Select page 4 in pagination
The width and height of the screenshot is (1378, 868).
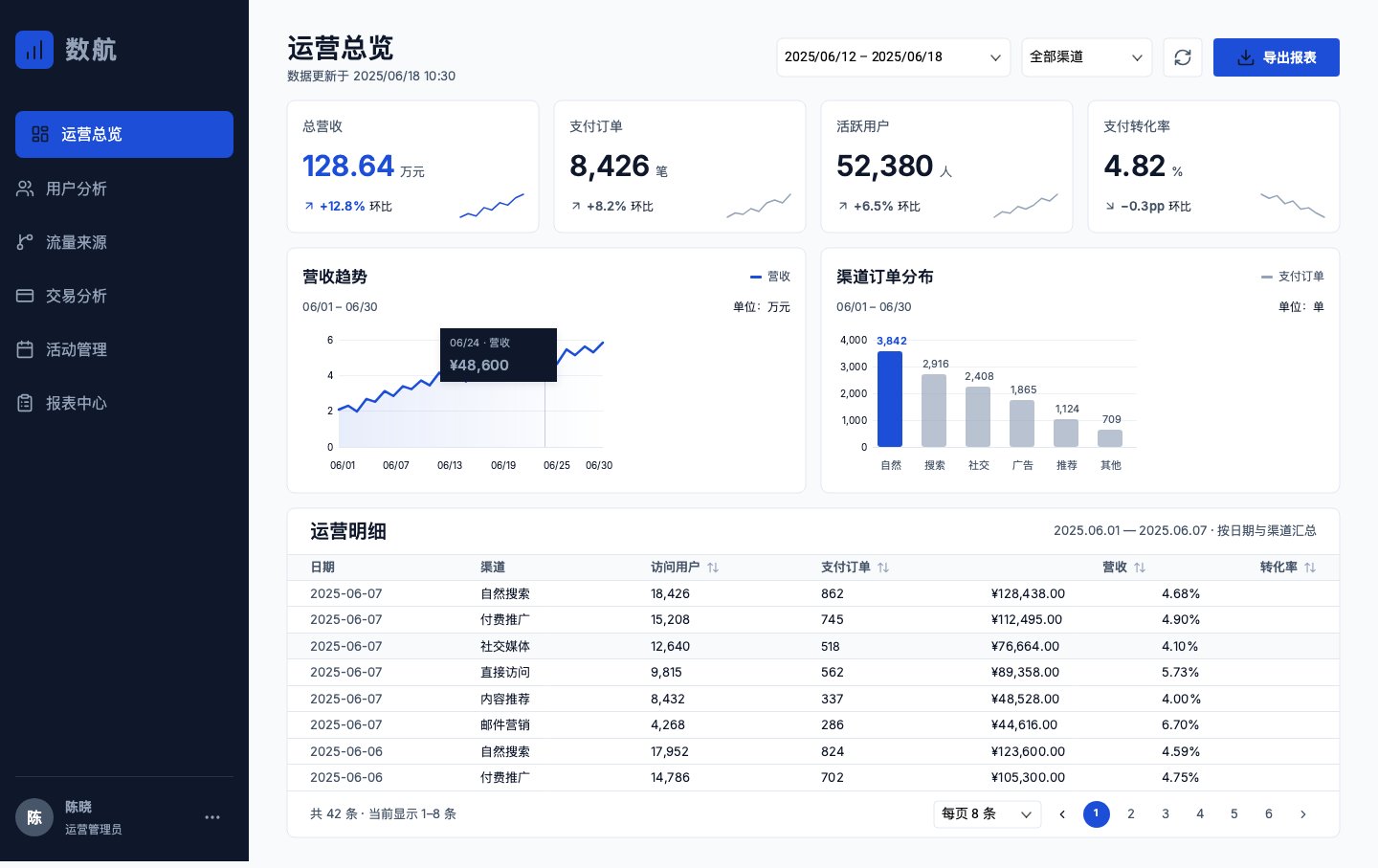(x=1200, y=814)
